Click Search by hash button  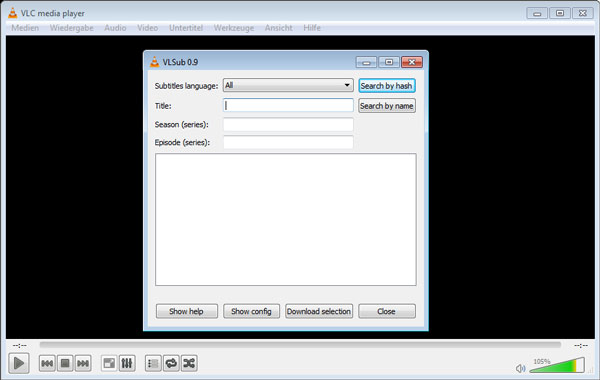[x=387, y=86]
